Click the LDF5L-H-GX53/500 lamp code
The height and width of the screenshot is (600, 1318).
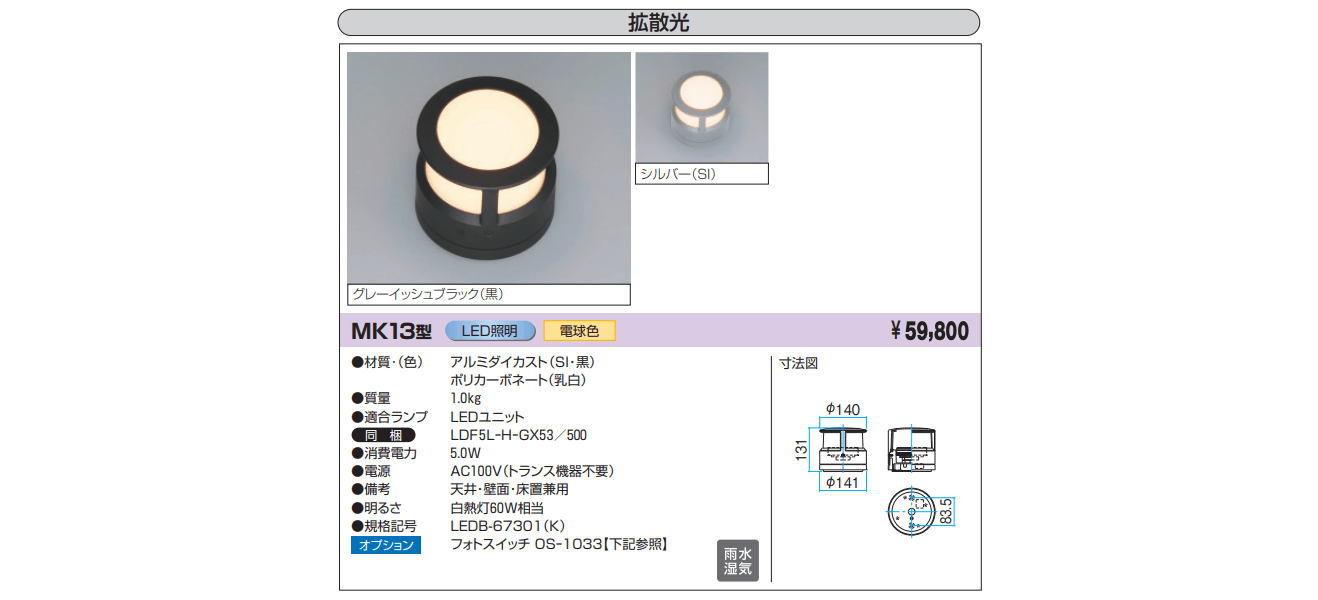(x=518, y=435)
